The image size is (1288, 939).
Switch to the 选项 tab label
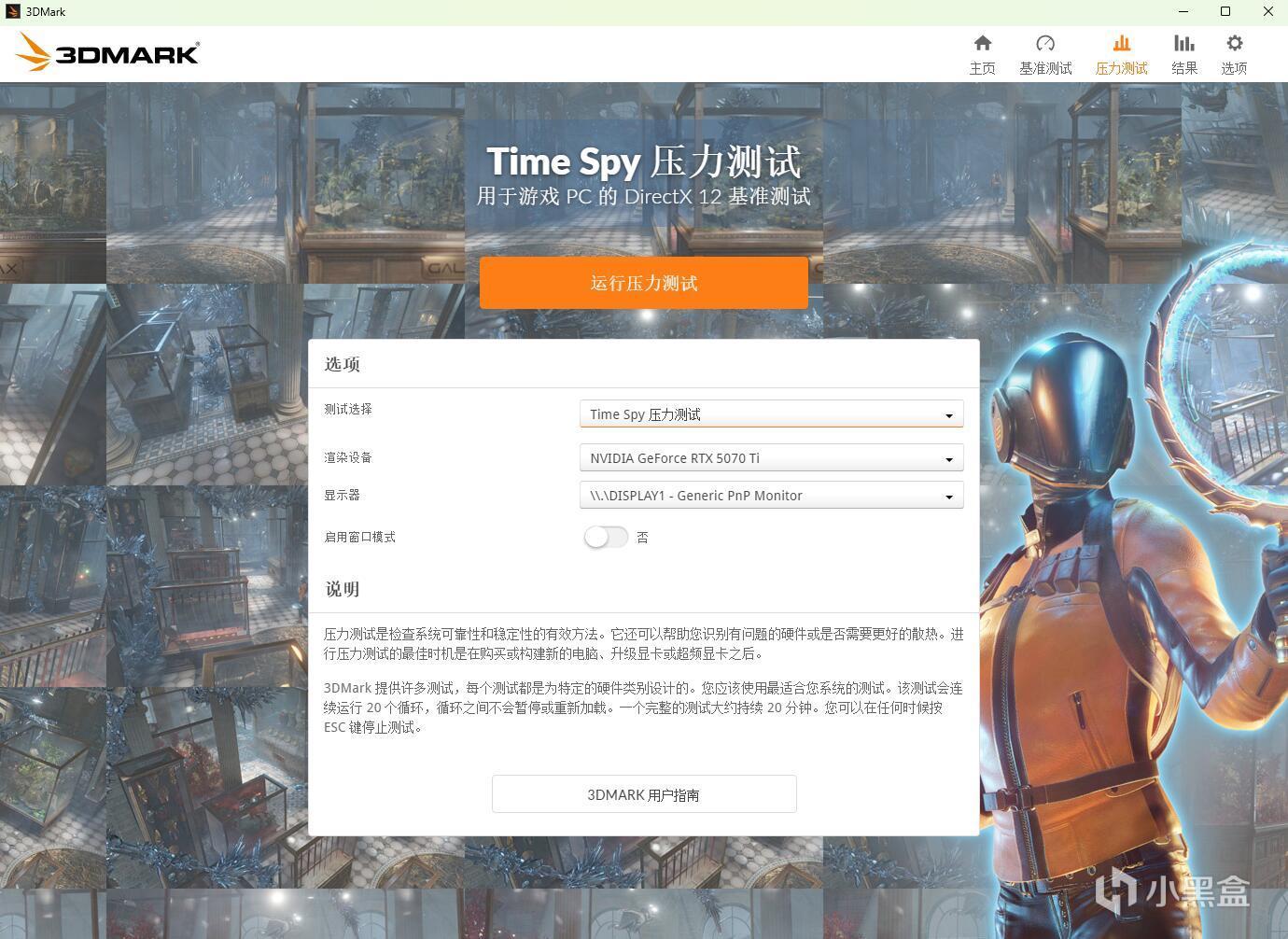tap(1234, 68)
